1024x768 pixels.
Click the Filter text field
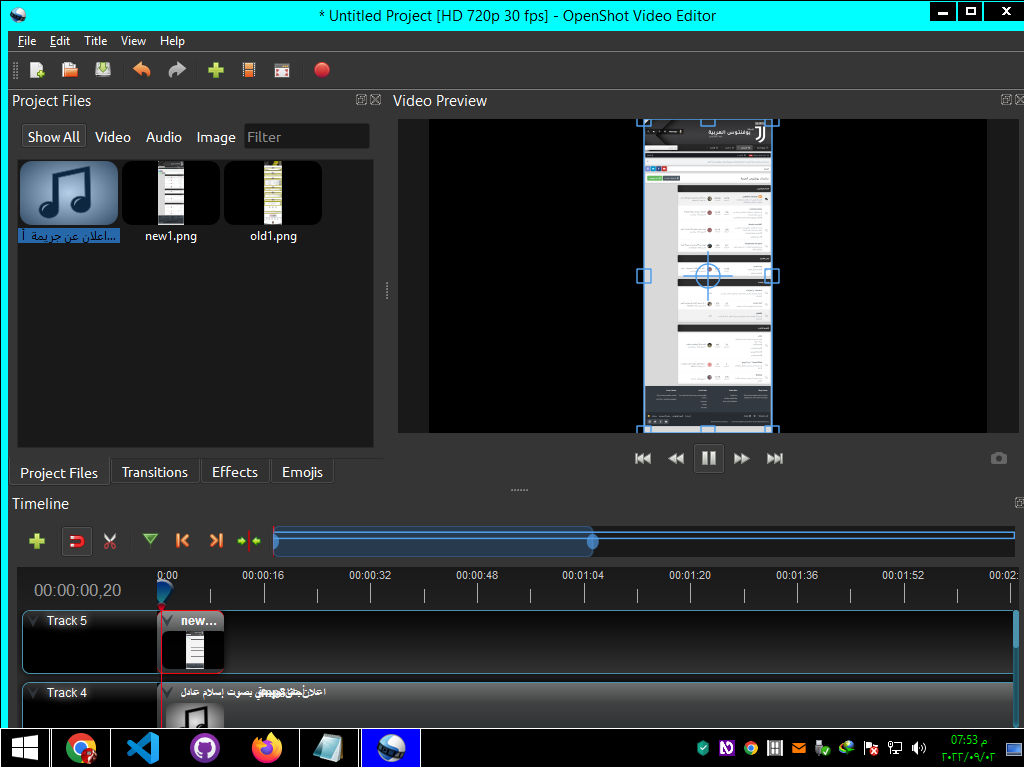307,136
